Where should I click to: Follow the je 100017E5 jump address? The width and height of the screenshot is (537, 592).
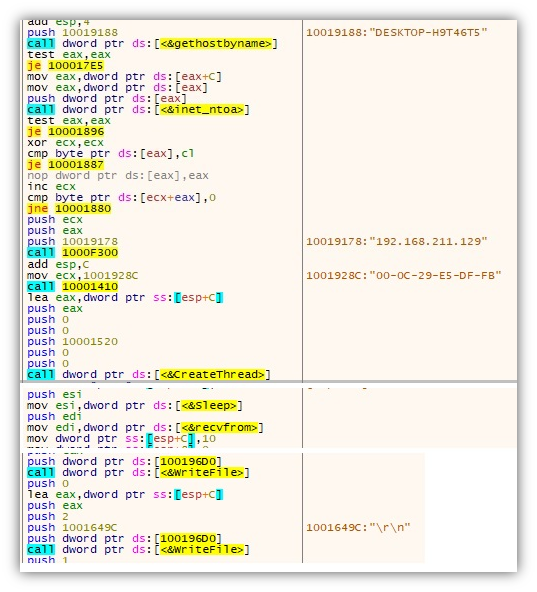point(76,66)
